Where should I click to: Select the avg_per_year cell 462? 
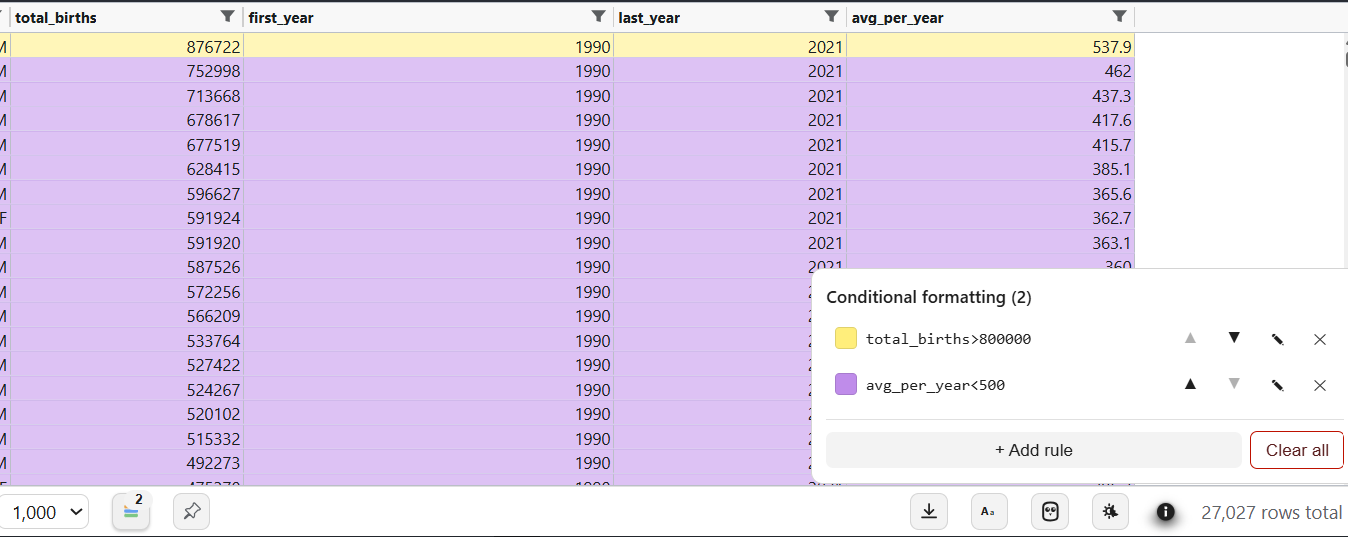(x=990, y=71)
